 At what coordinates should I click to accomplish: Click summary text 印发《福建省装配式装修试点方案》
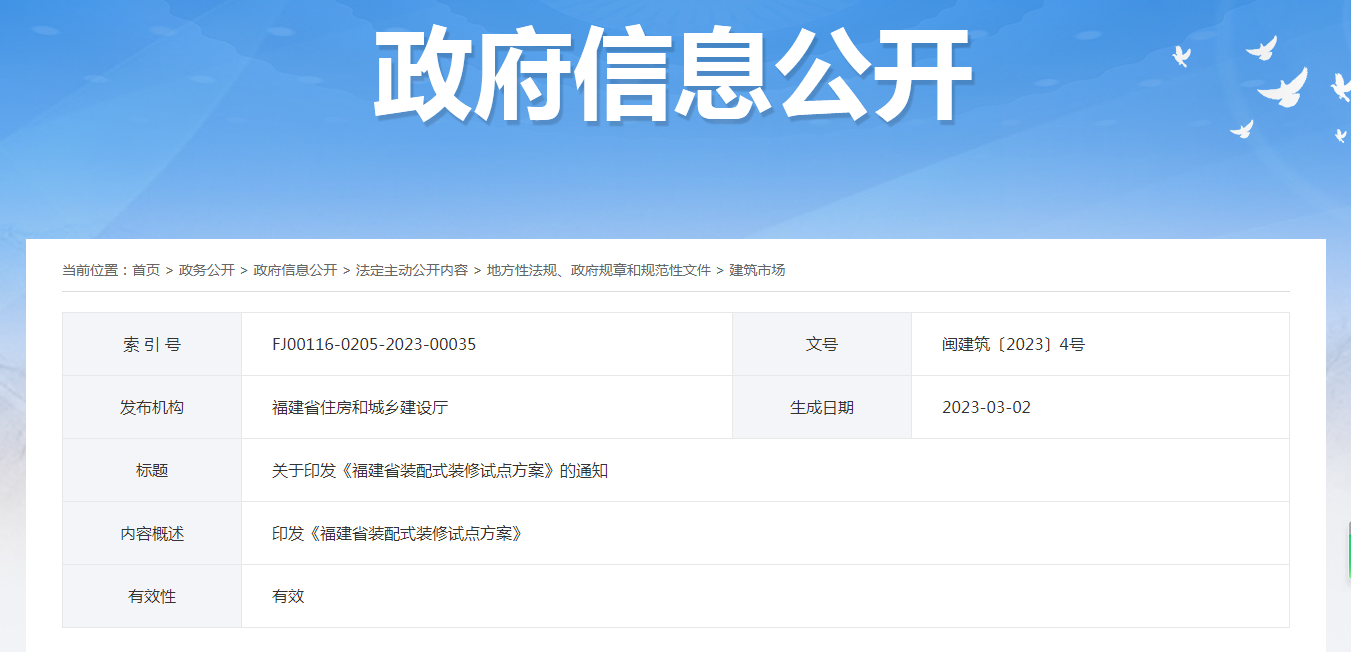click(400, 533)
